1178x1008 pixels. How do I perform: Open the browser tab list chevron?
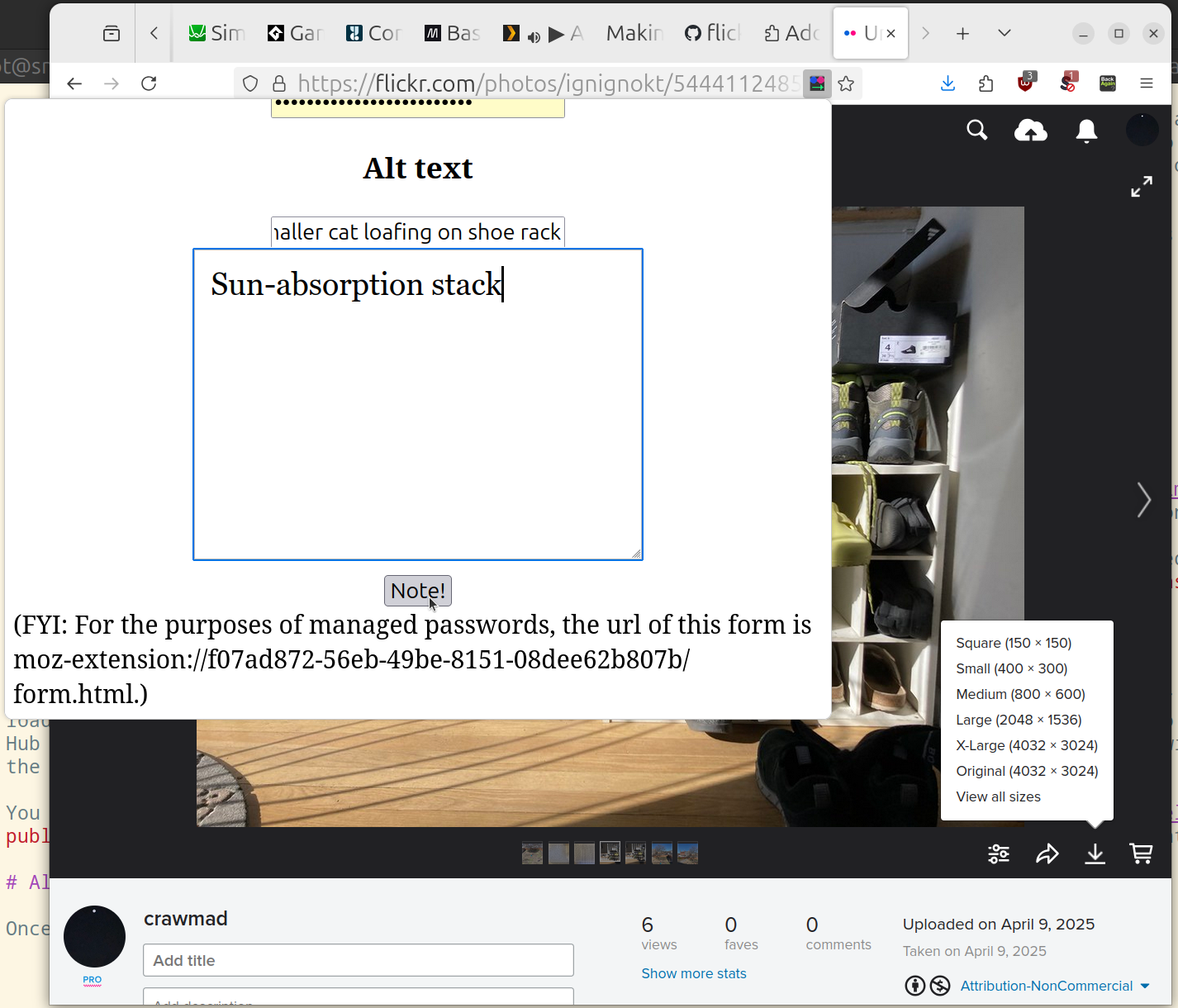coord(1004,33)
